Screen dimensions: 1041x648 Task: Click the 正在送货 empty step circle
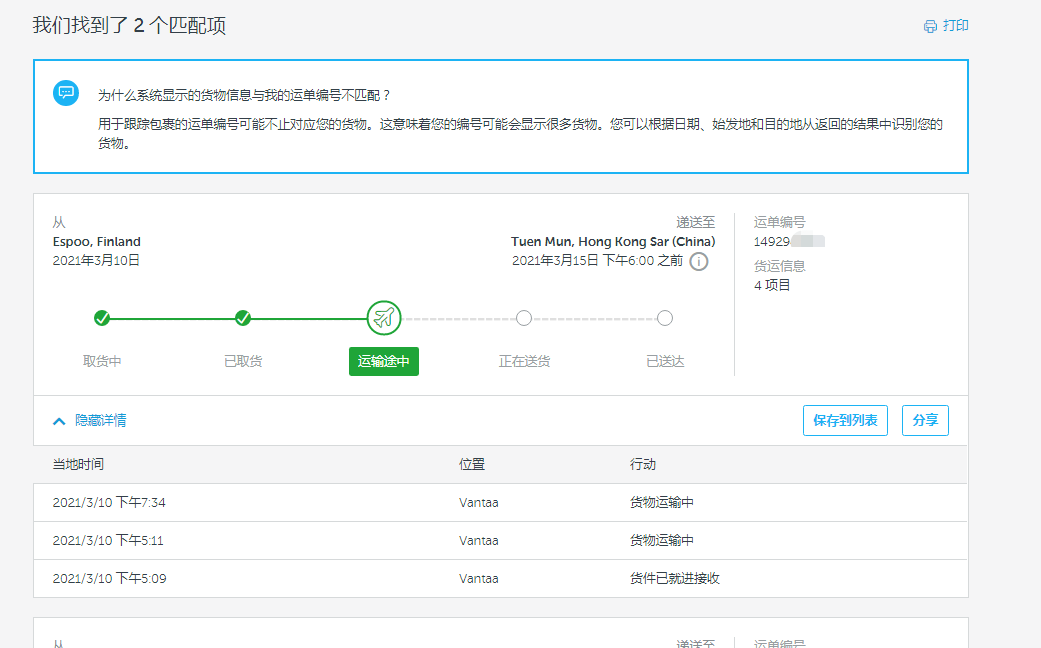point(524,318)
